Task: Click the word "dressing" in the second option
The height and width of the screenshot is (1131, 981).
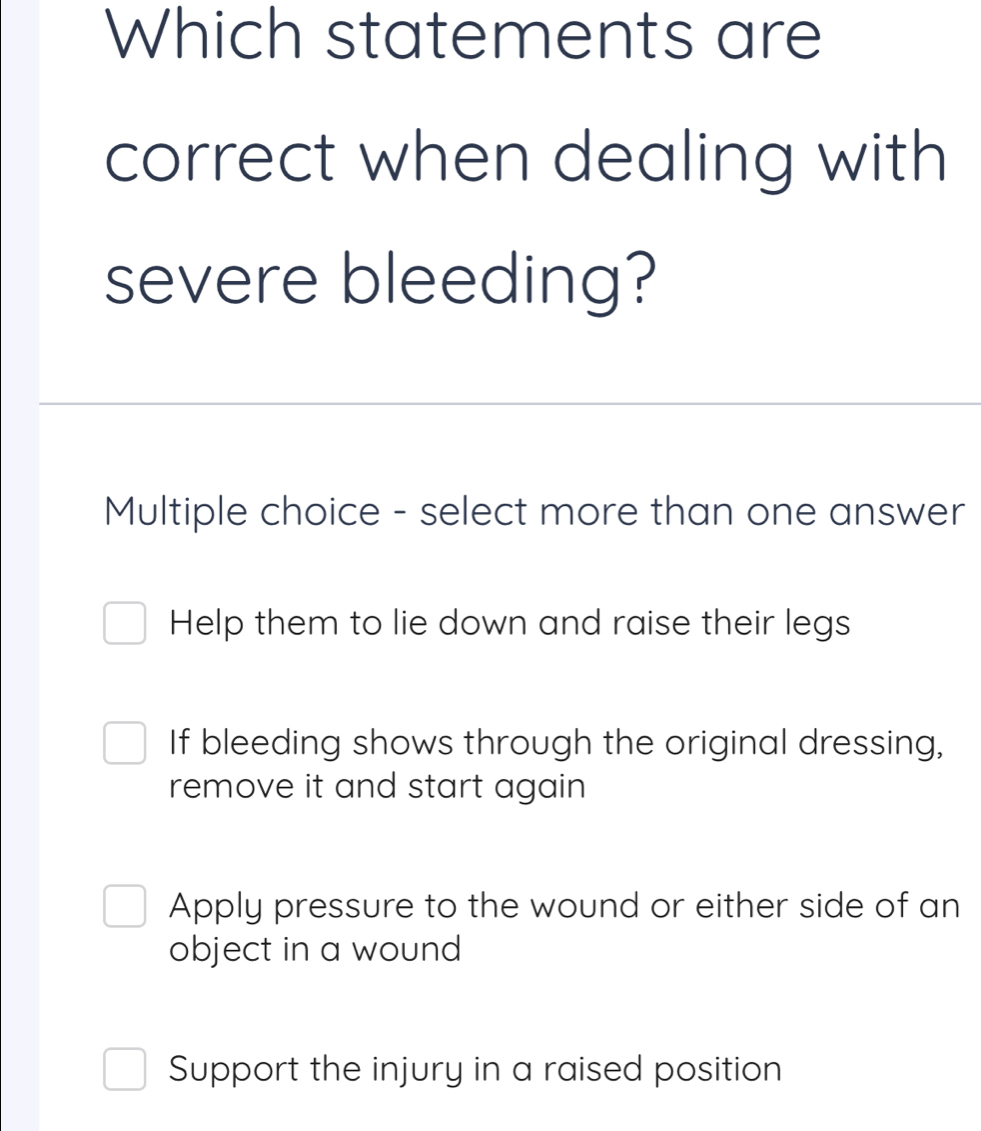Action: coord(868,745)
